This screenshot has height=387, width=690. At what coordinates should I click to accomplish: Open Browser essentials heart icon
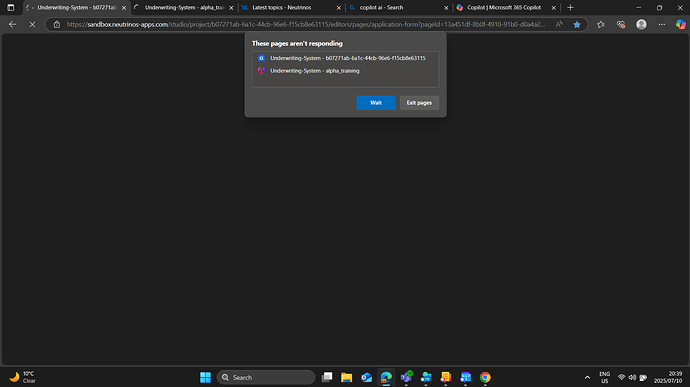pos(621,25)
